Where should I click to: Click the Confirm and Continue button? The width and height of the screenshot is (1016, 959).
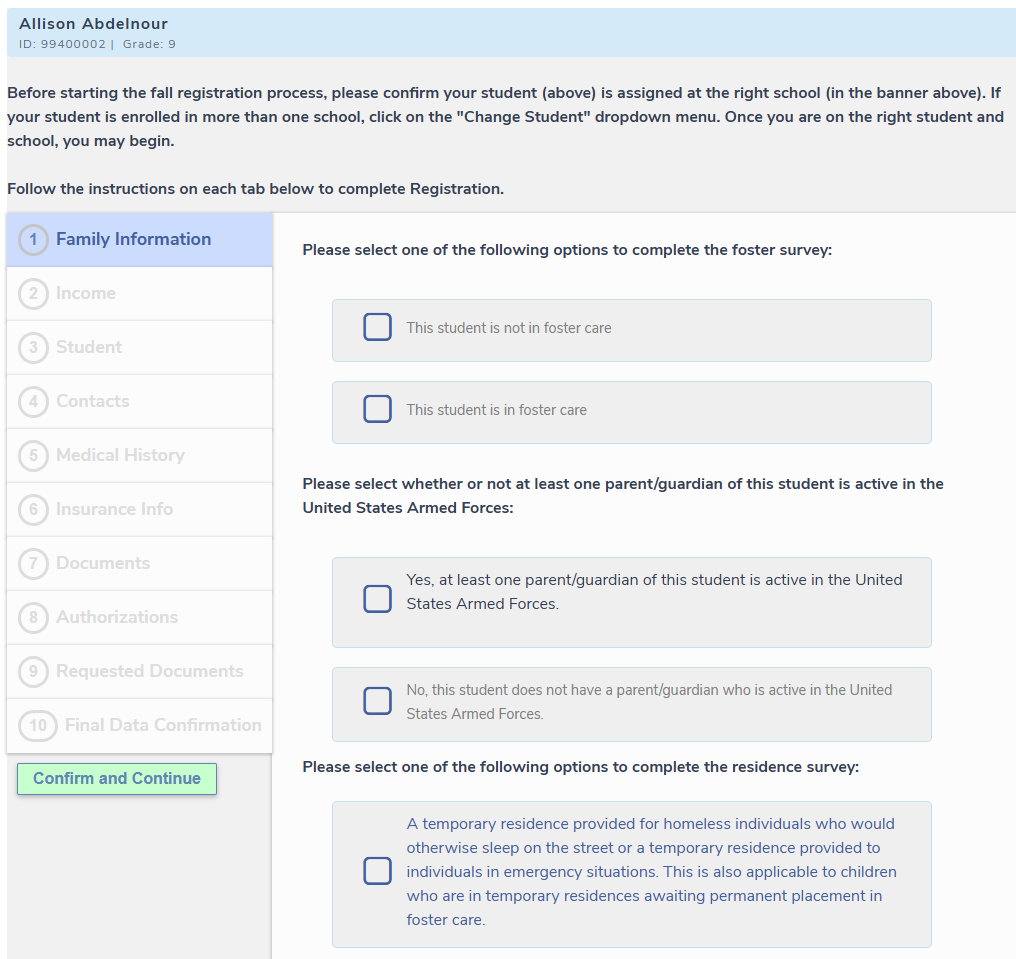tap(117, 778)
